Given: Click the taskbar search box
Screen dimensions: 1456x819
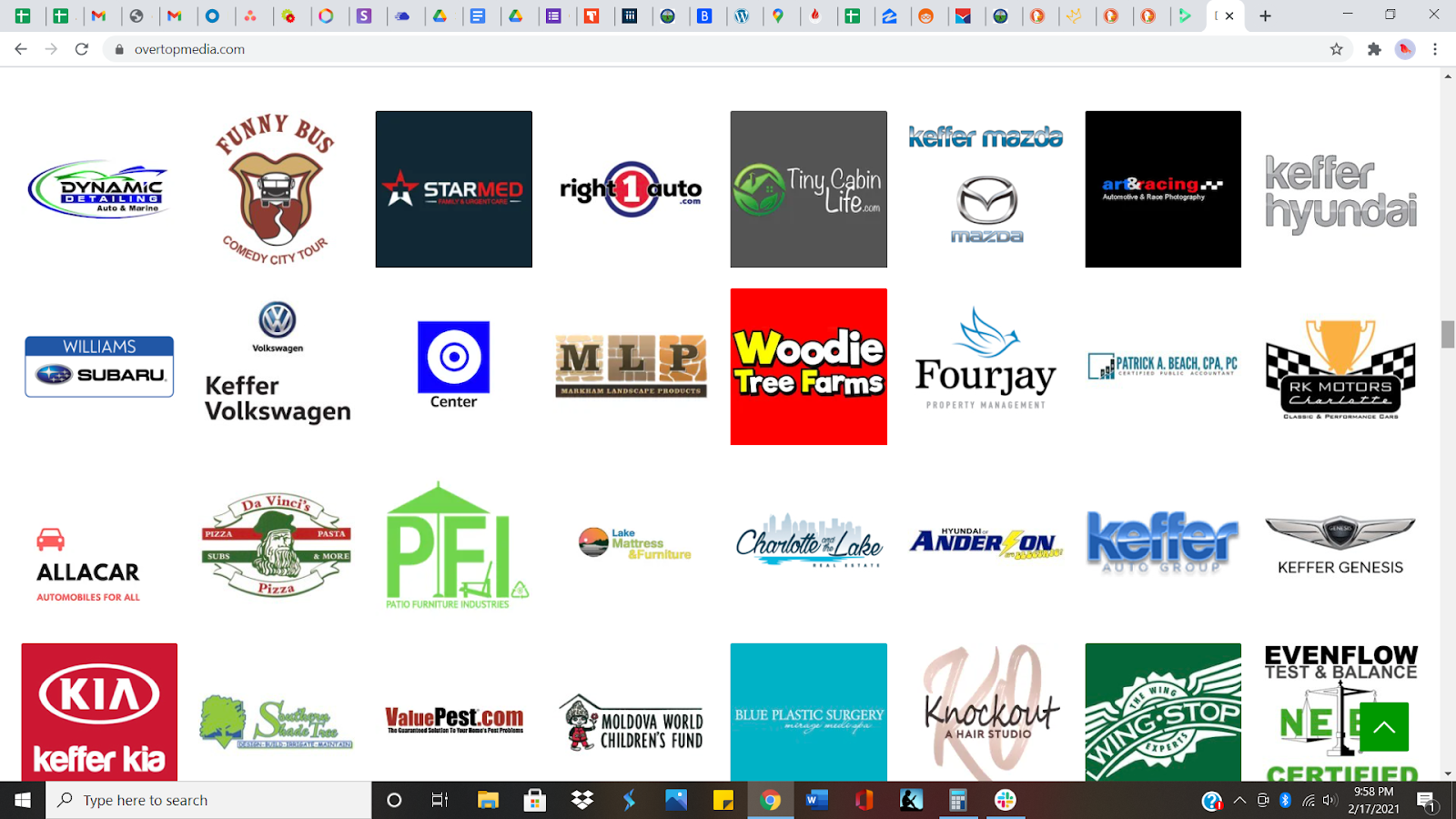Looking at the screenshot, I should coord(209,800).
